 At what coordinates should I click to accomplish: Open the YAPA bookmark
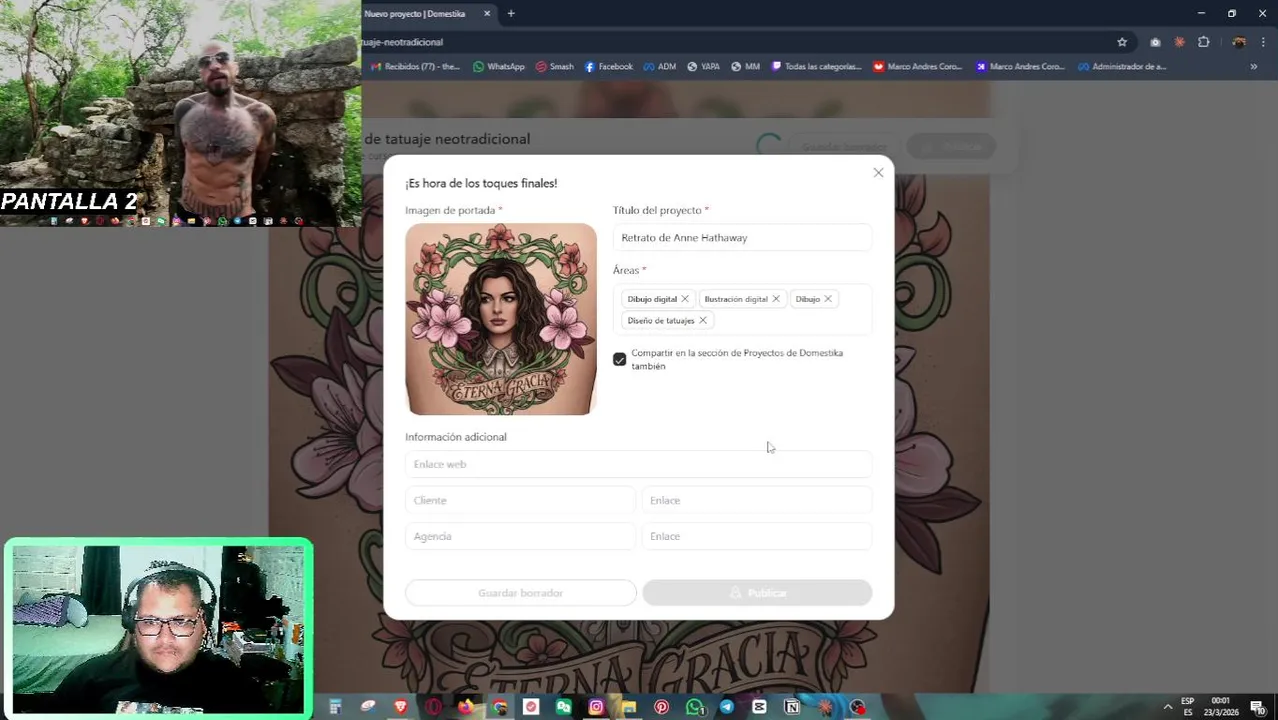coord(703,67)
